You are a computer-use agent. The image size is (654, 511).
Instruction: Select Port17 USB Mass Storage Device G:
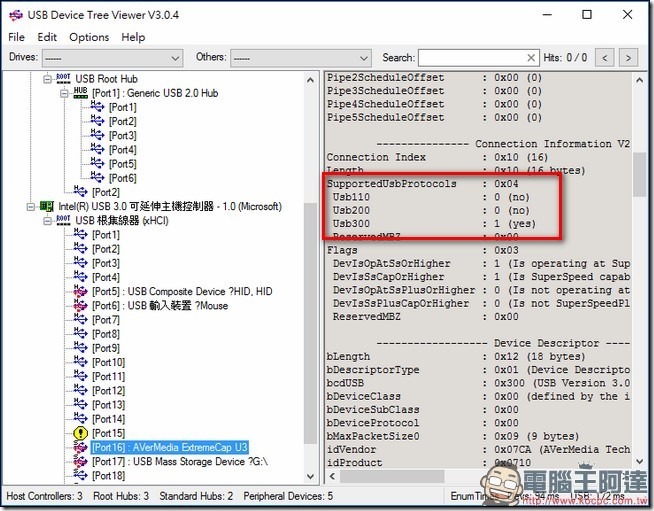point(180,462)
